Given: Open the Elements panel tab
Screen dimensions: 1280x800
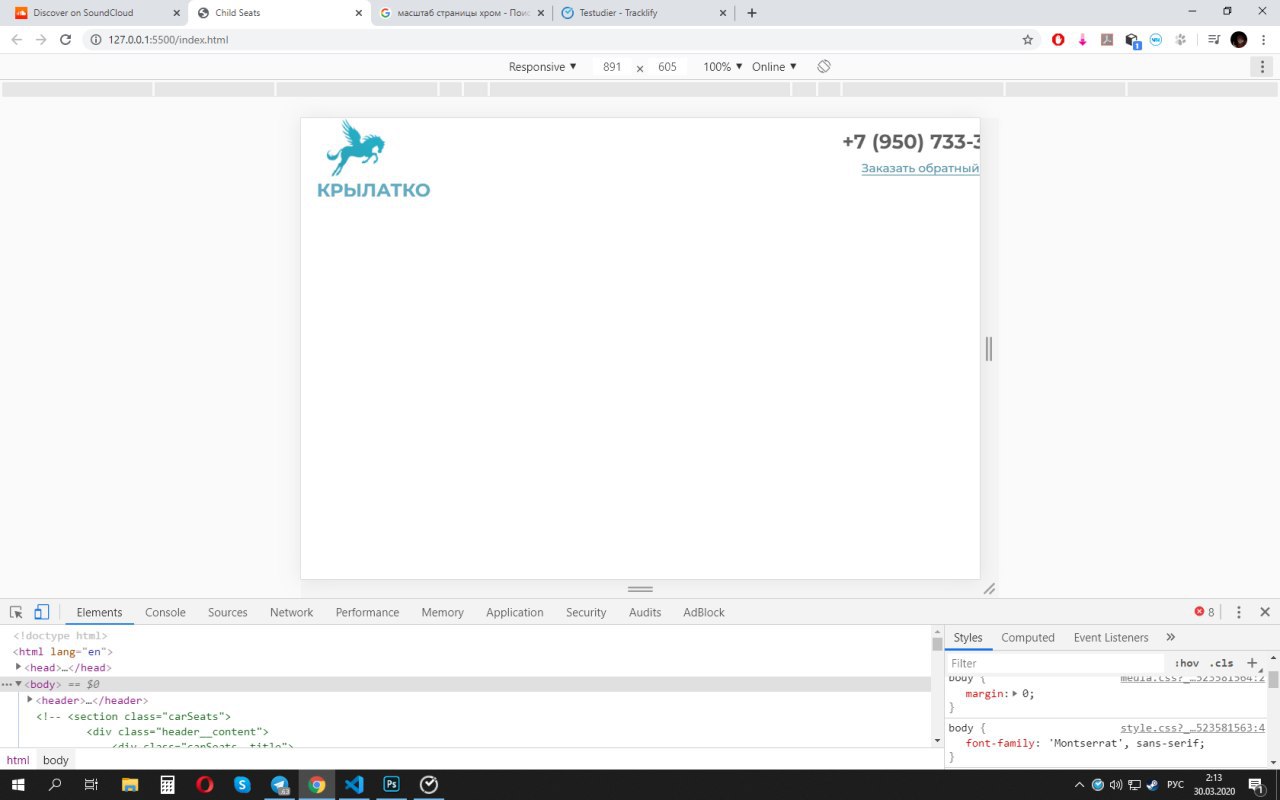Looking at the screenshot, I should [99, 612].
